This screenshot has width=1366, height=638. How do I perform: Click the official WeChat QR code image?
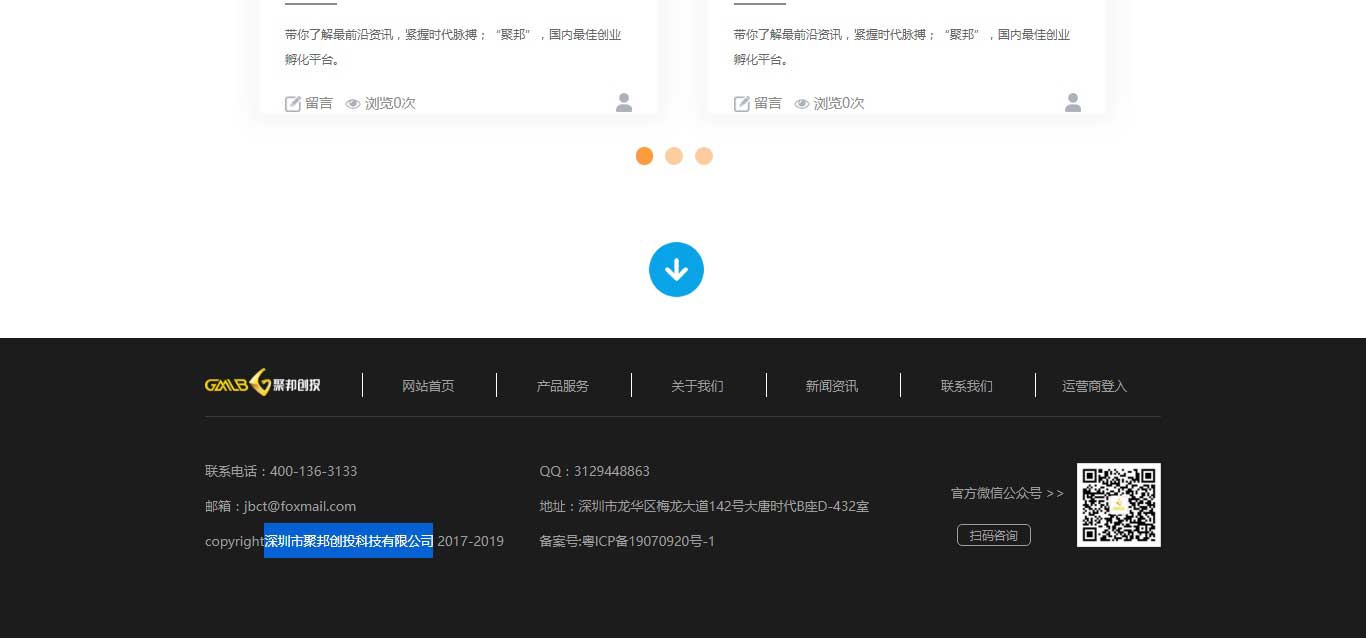tap(1118, 504)
